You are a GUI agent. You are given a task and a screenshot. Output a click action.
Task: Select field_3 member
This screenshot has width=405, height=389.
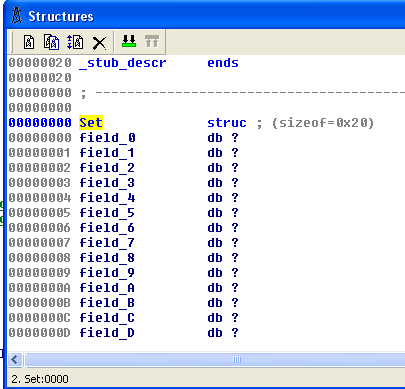tap(107, 183)
